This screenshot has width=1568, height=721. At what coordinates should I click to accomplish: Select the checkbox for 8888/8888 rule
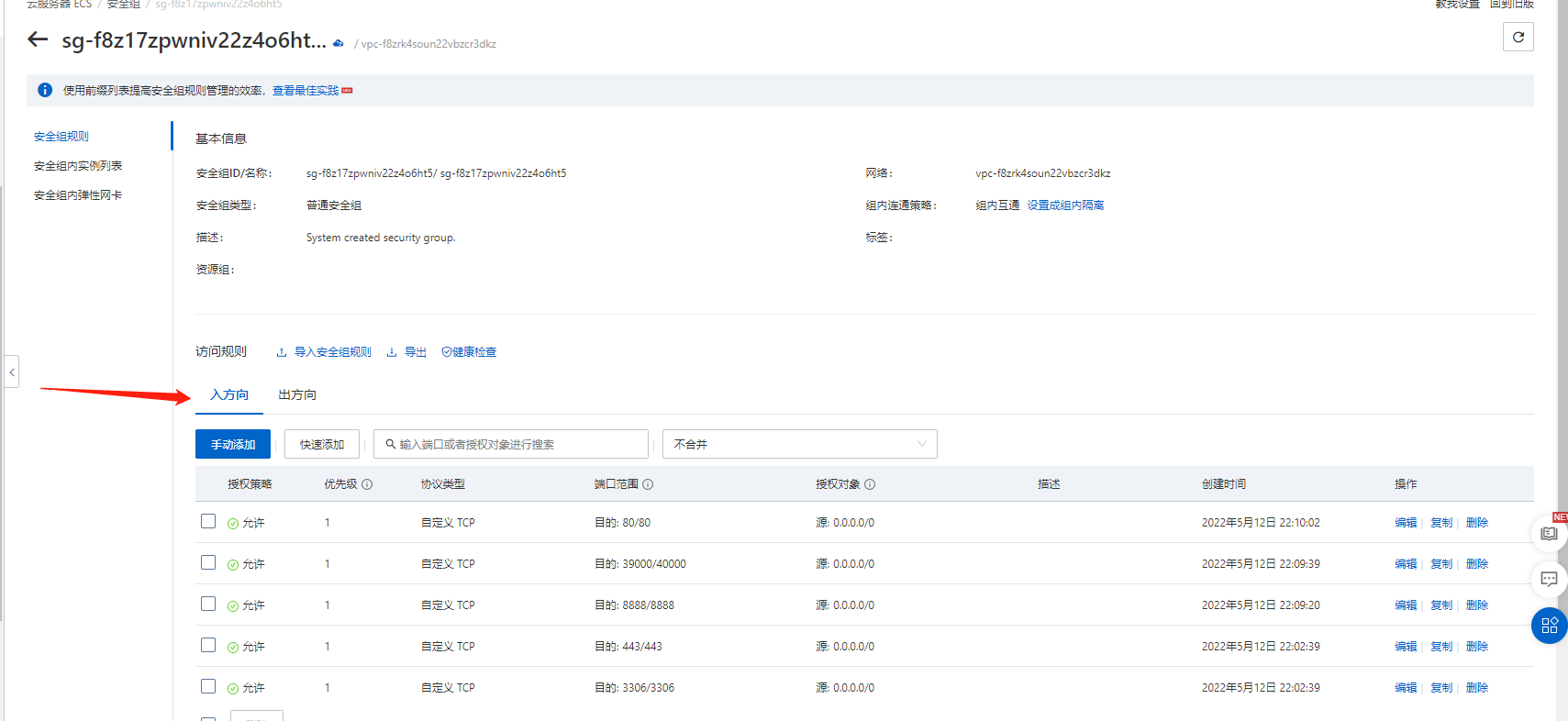(x=208, y=604)
